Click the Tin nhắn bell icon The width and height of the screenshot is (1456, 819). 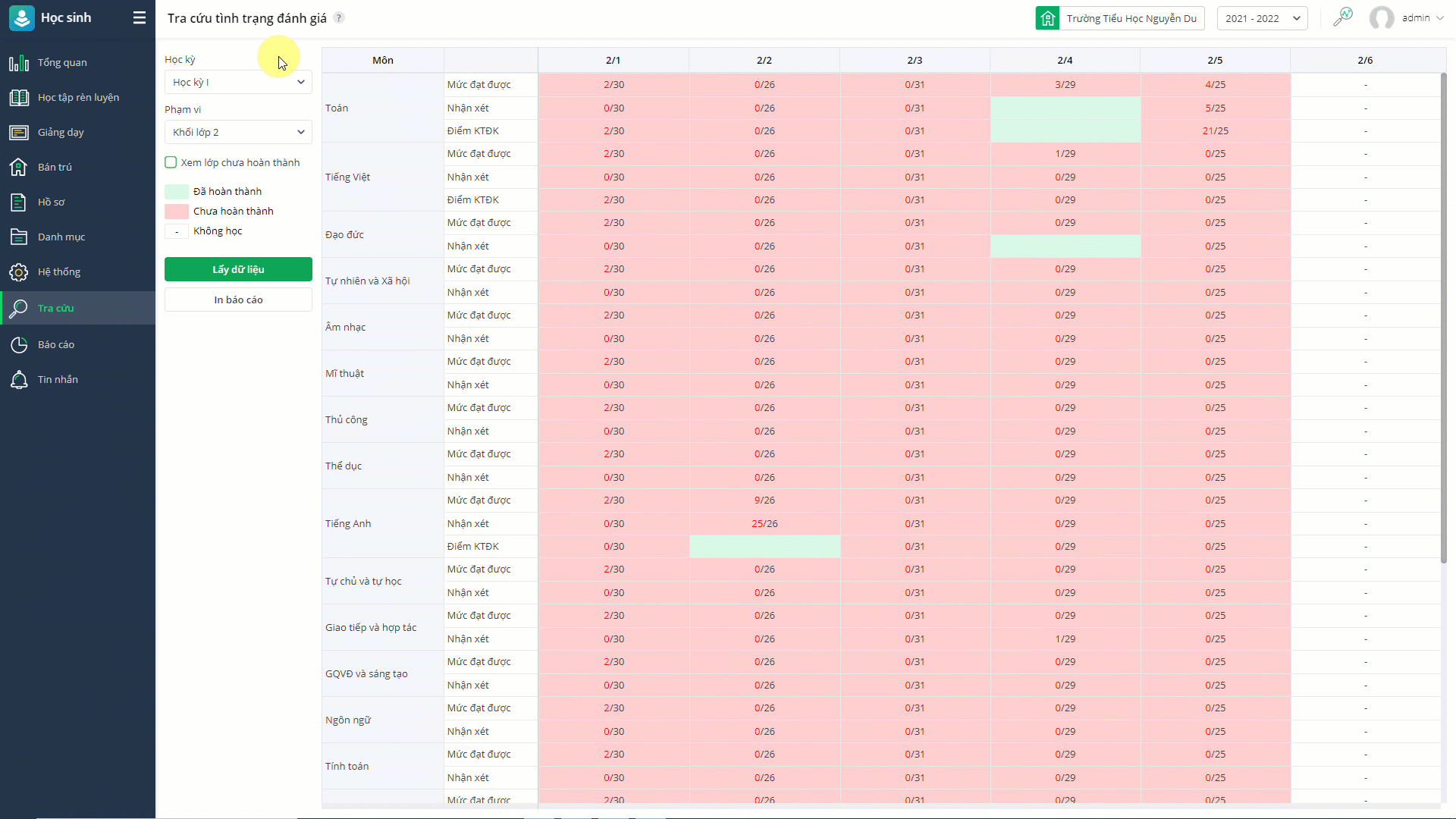click(19, 380)
